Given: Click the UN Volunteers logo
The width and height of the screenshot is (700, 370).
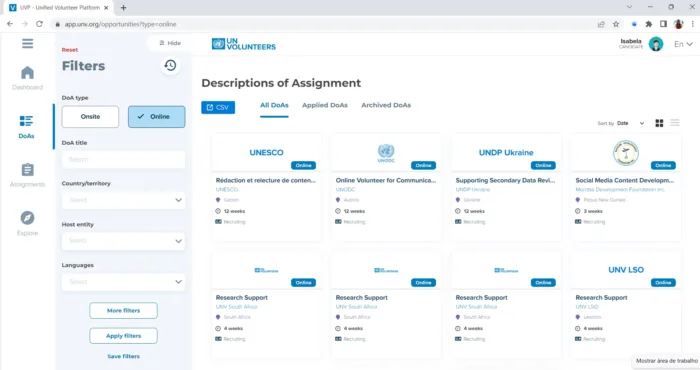Looking at the screenshot, I should (x=244, y=44).
